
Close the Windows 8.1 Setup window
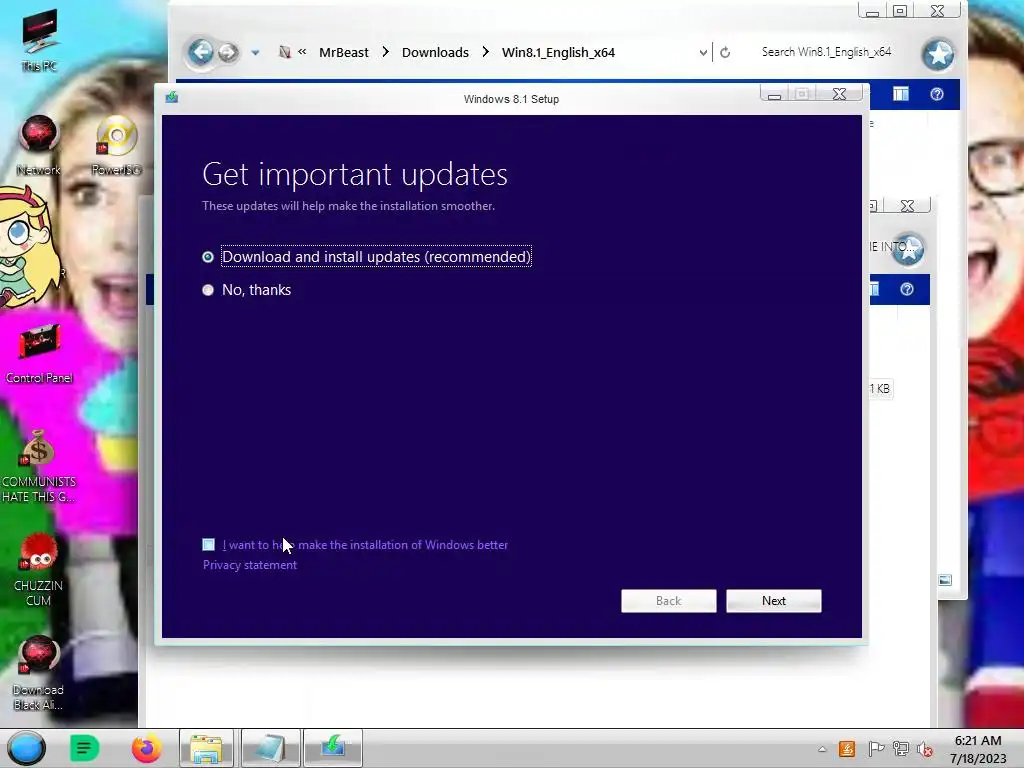tap(839, 95)
